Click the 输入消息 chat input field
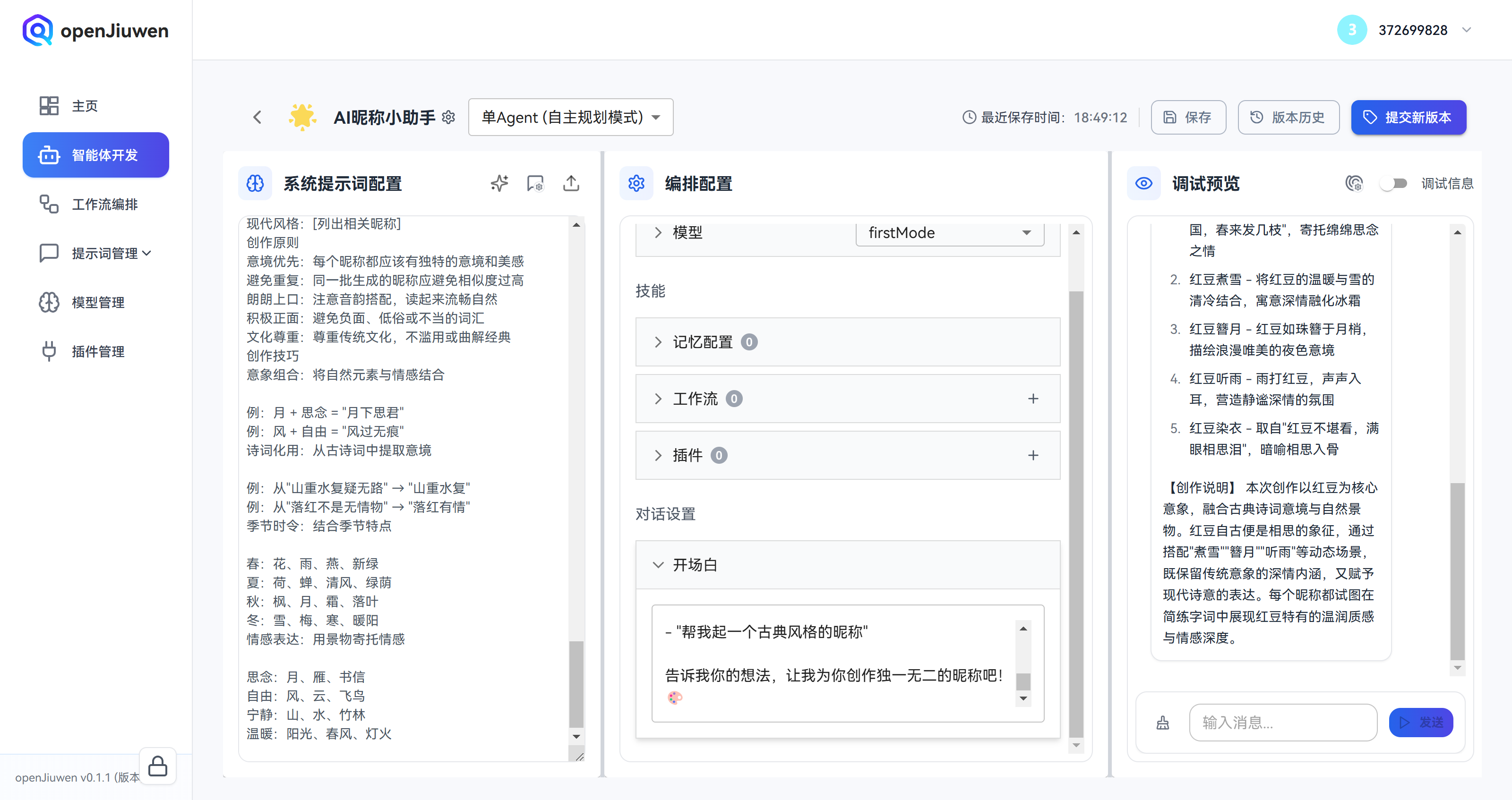Image resolution: width=1512 pixels, height=800 pixels. [1282, 723]
